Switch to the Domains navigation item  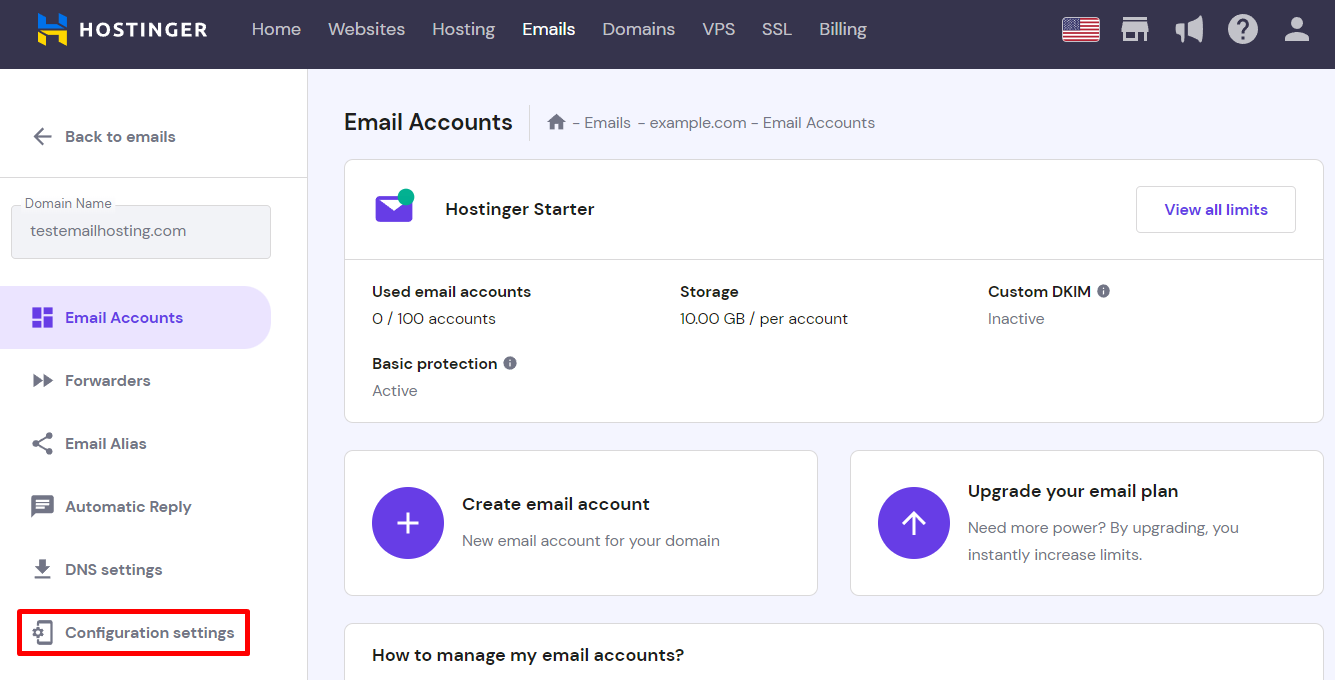(638, 29)
